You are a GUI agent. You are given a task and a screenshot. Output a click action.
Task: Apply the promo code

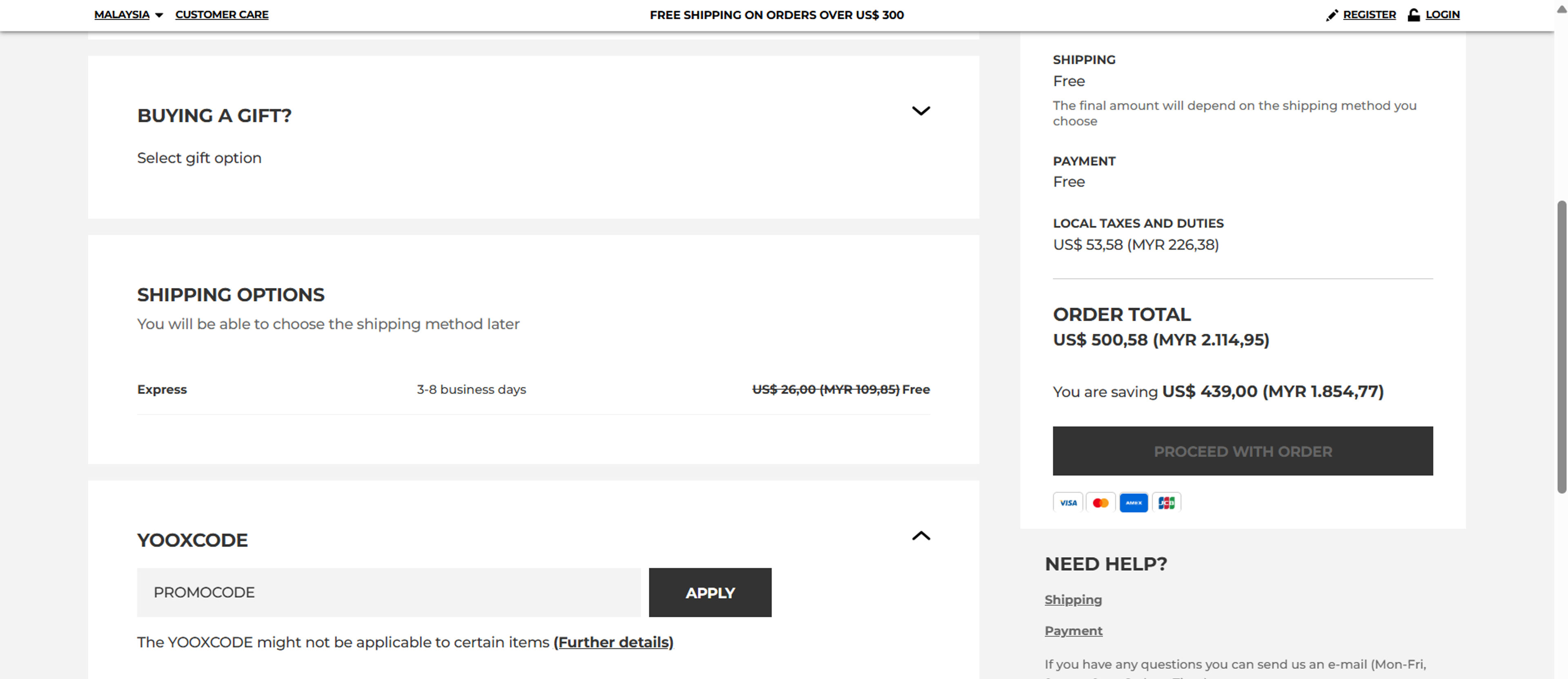tap(710, 592)
